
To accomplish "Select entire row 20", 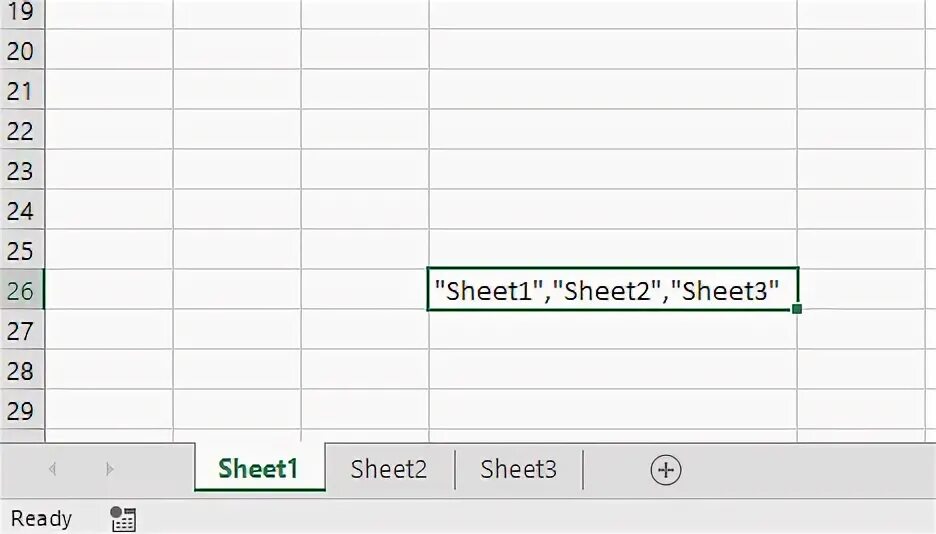I will pyautogui.click(x=20, y=51).
